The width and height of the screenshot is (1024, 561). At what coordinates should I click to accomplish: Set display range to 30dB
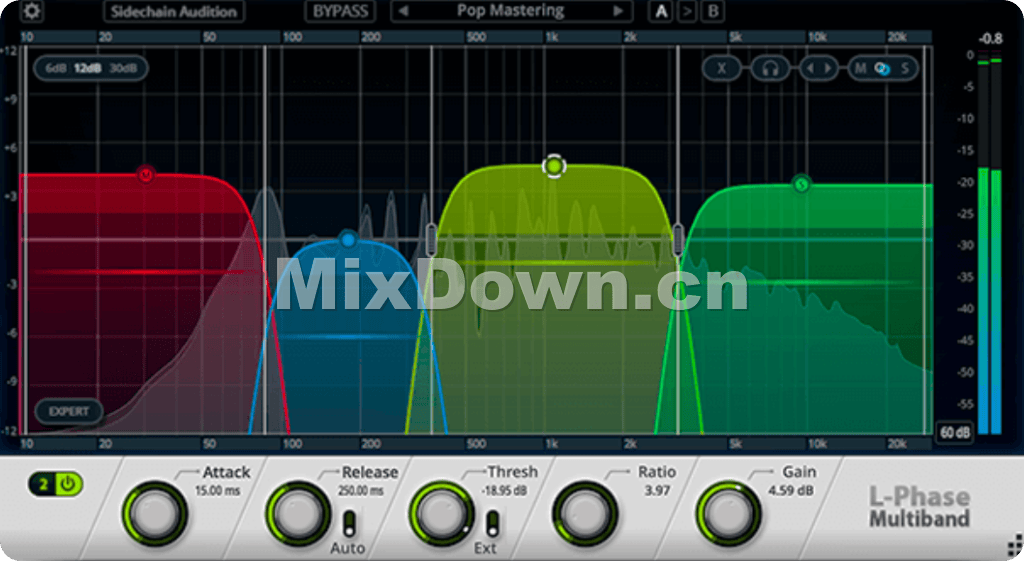[x=123, y=68]
